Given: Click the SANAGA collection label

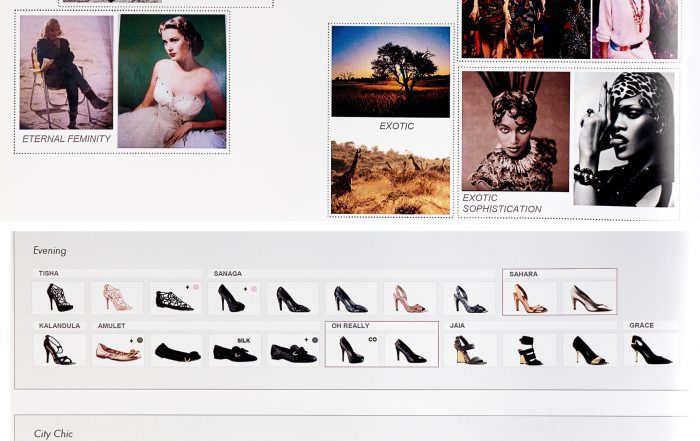Looking at the screenshot, I should [x=228, y=273].
